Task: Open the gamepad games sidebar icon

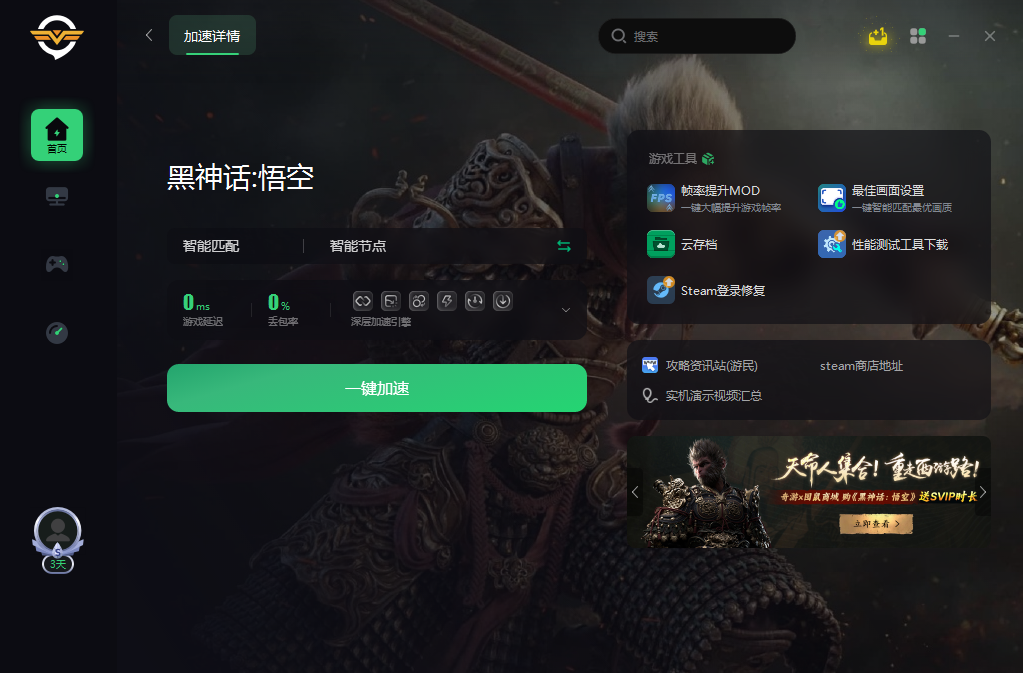Action: click(57, 264)
